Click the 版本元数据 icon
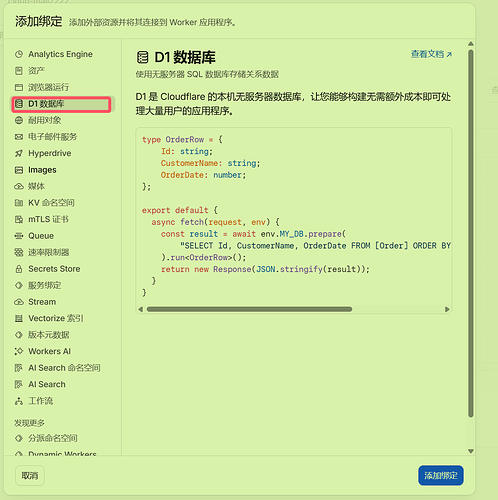498x500 pixels. pos(19,335)
